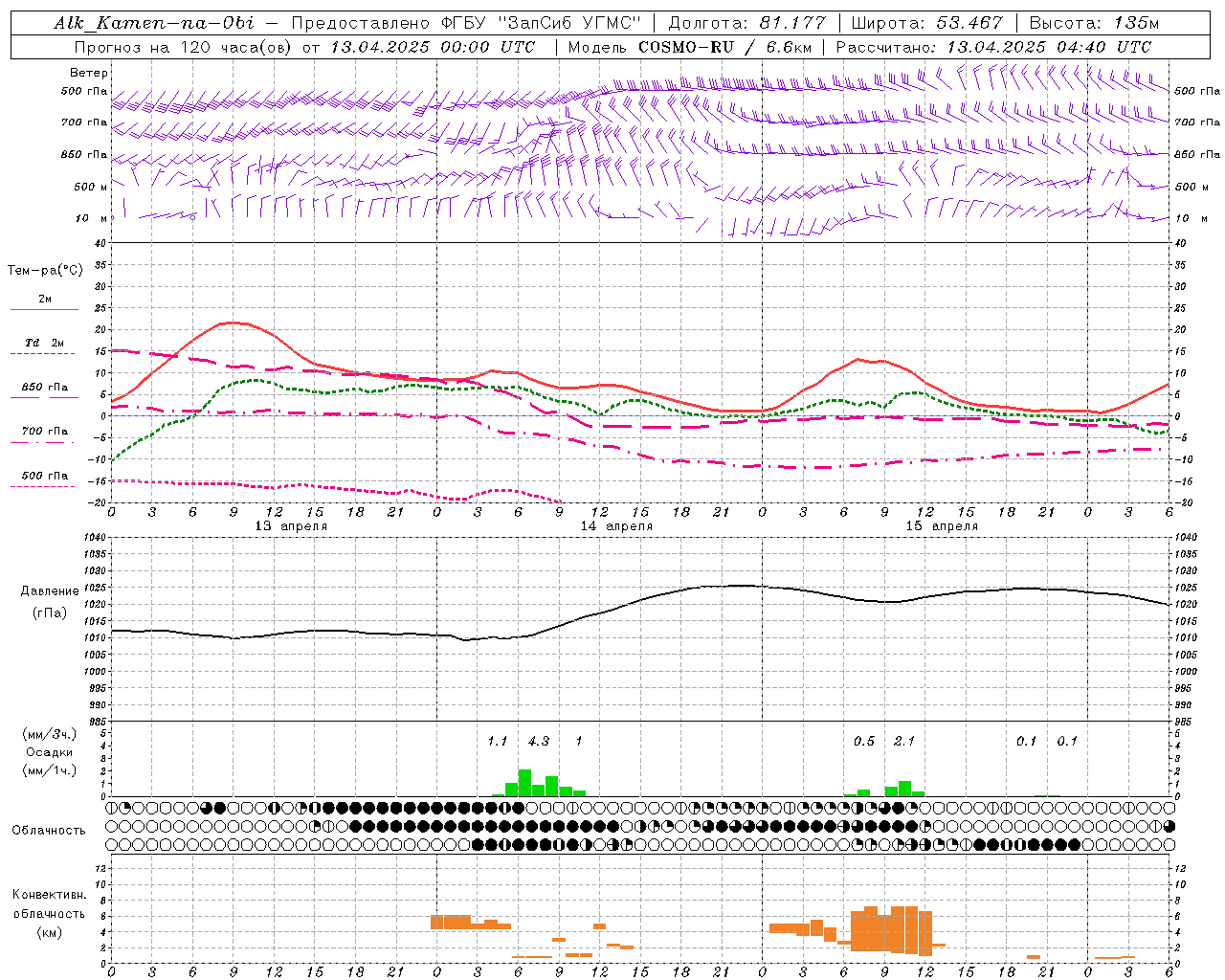Click the 0.5 precipitation total value
1225x980 pixels.
coord(864,741)
